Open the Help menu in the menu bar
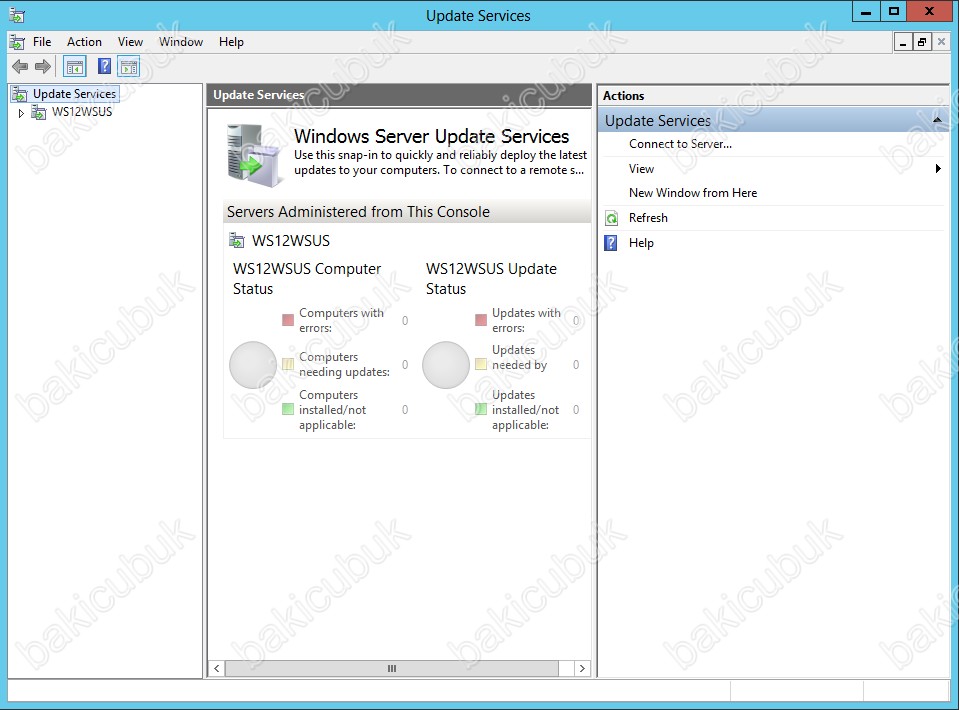Screen dimensions: 959x710 pos(231,42)
